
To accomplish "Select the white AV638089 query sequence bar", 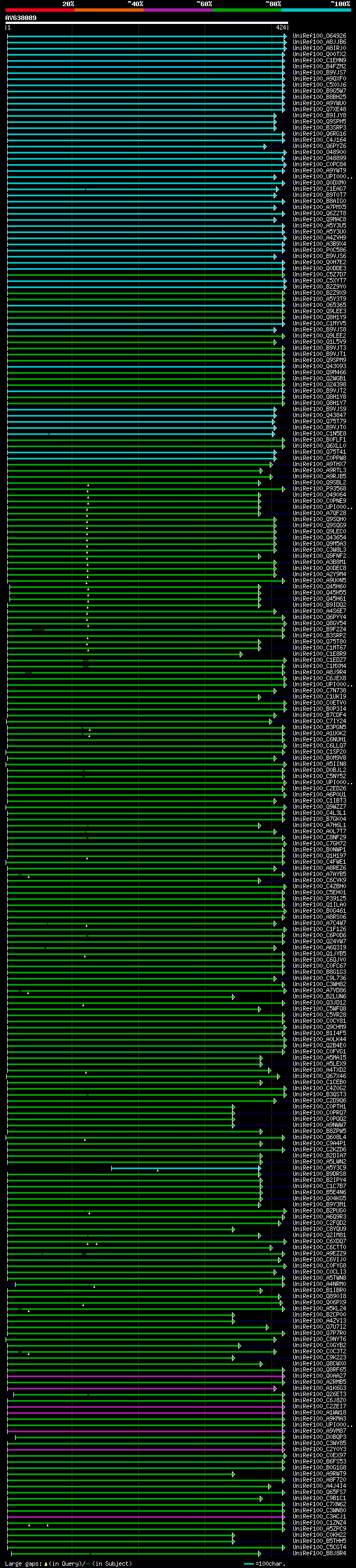I will point(147,22).
